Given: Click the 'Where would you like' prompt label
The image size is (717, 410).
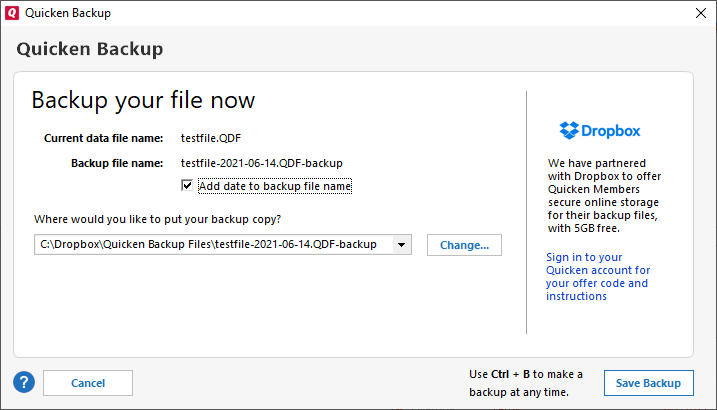Looking at the screenshot, I should click(x=158, y=218).
